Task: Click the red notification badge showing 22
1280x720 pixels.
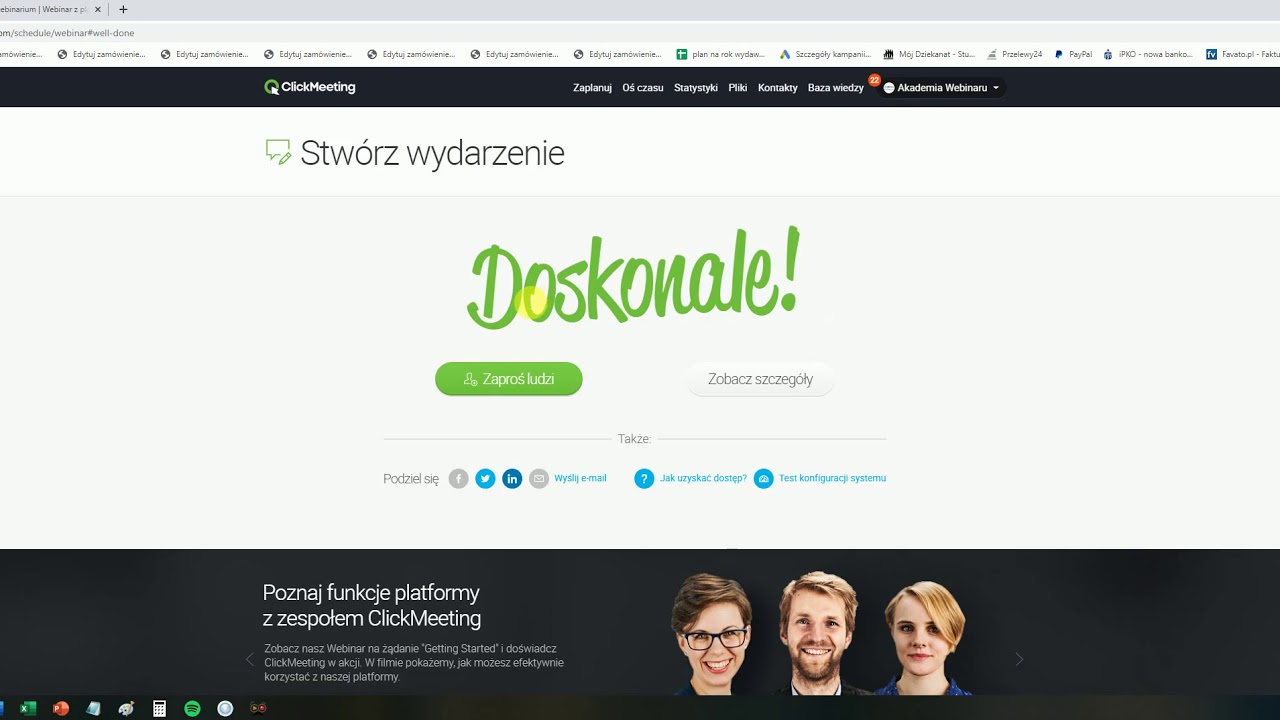Action: pyautogui.click(x=874, y=80)
